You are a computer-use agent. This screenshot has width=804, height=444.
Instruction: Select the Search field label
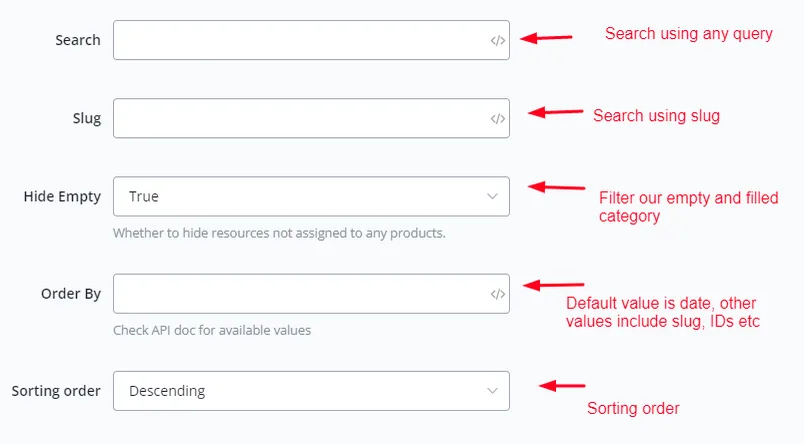click(78, 40)
